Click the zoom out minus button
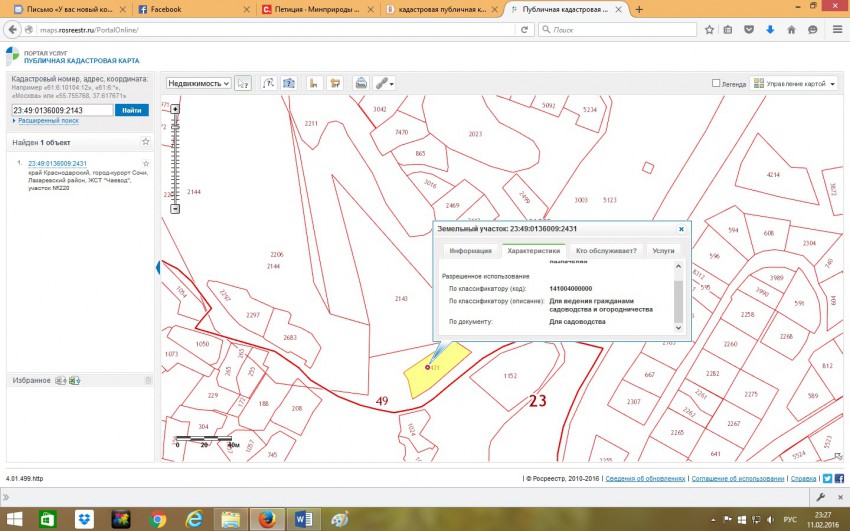Viewport: 850px width, 531px height. point(175,209)
